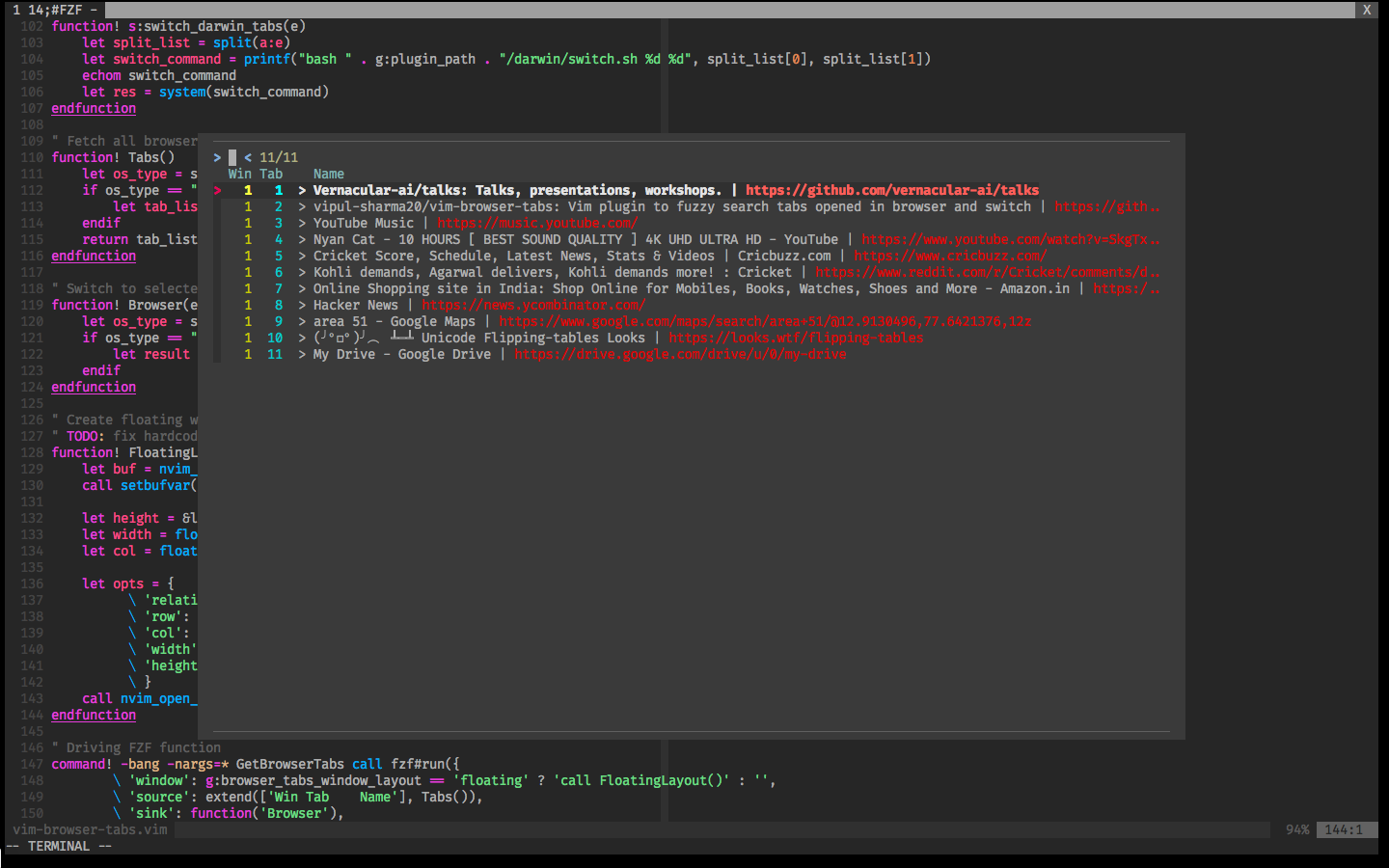Image resolution: width=1389 pixels, height=868 pixels.
Task: Select the Online Shopping Amazon.in entry
Action: 687,288
